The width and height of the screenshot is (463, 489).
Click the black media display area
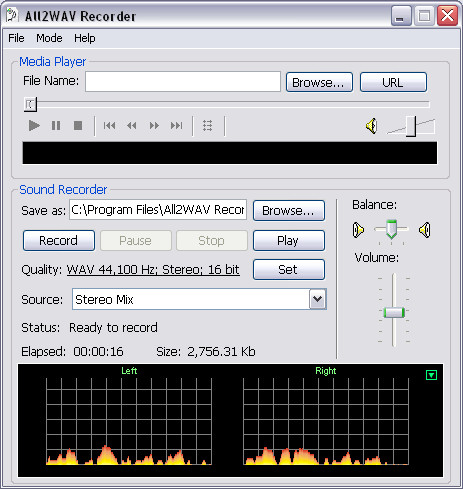(230, 153)
